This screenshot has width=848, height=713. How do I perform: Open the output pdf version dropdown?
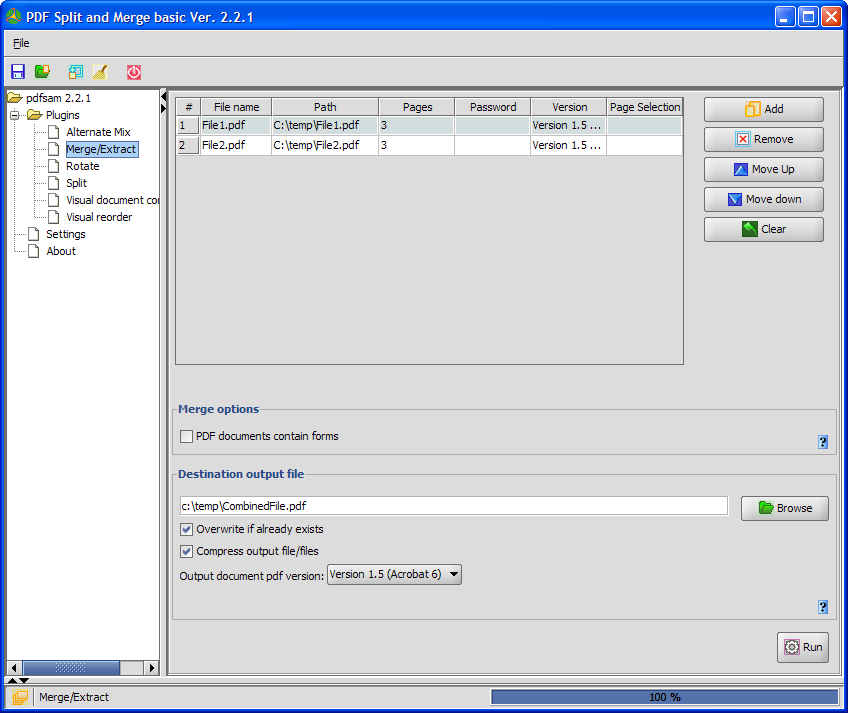click(x=394, y=575)
